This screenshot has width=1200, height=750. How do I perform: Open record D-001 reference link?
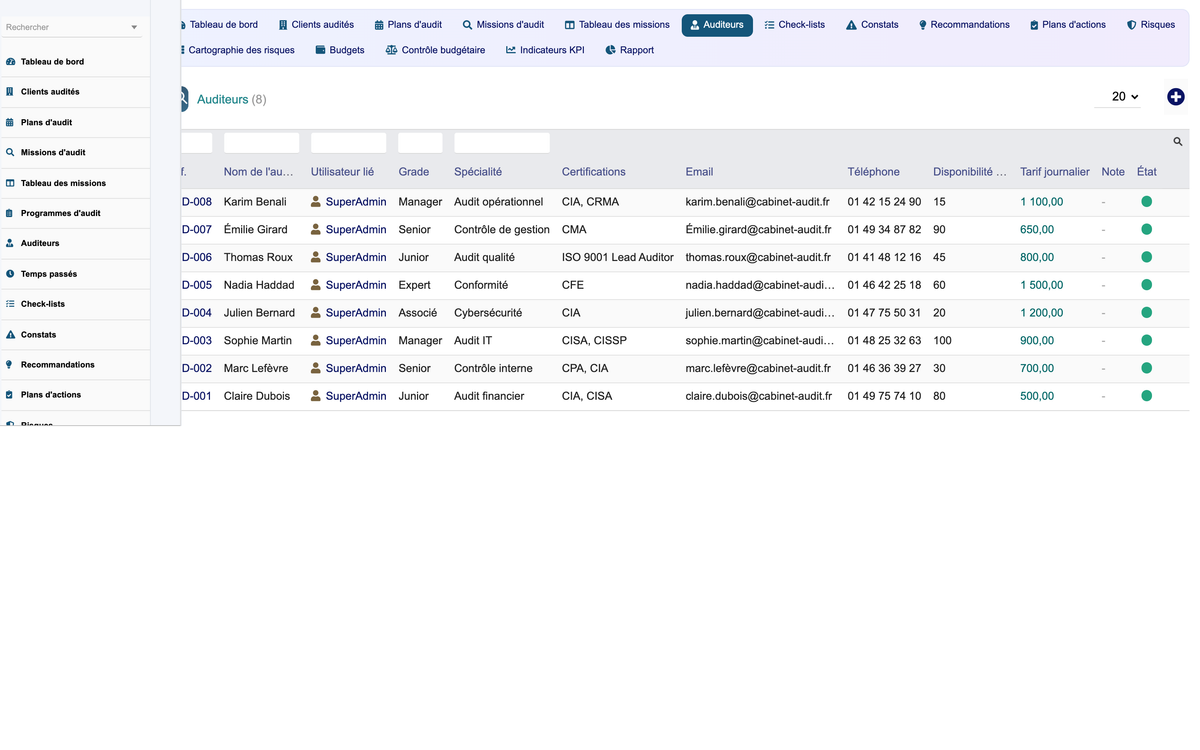point(197,396)
